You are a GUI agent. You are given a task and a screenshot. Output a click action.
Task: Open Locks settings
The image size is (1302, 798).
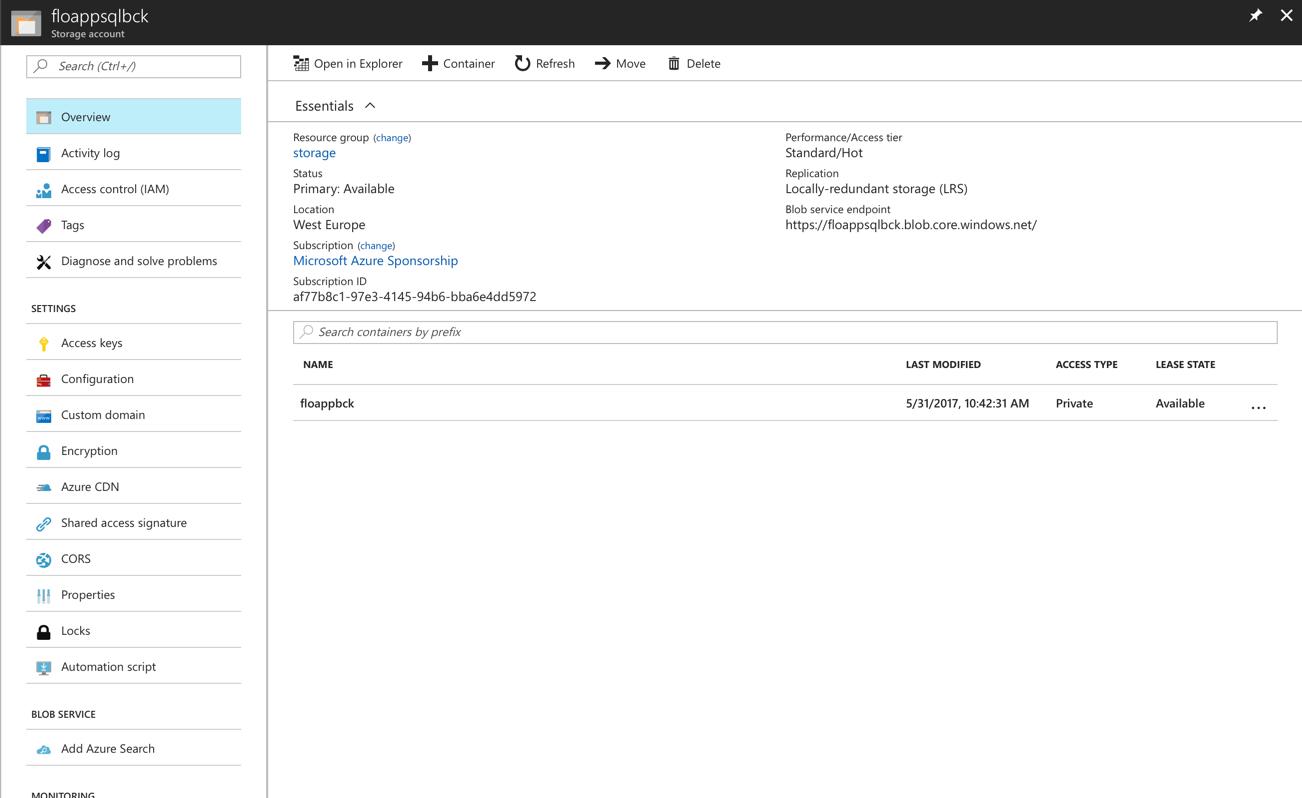point(134,631)
